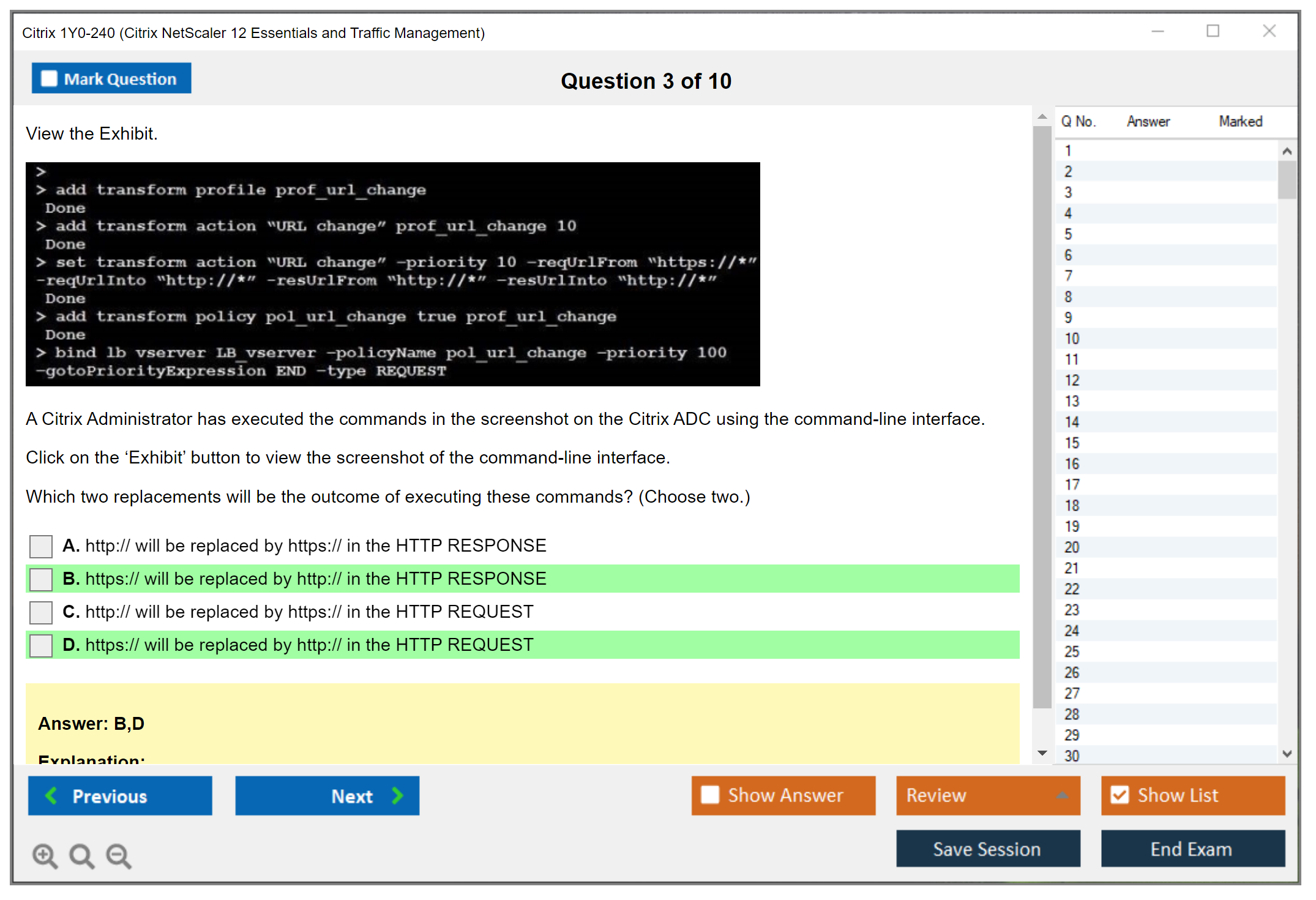Click question pane scroll-down triangle
Image resolution: width=1316 pixels, height=900 pixels.
[x=1042, y=753]
